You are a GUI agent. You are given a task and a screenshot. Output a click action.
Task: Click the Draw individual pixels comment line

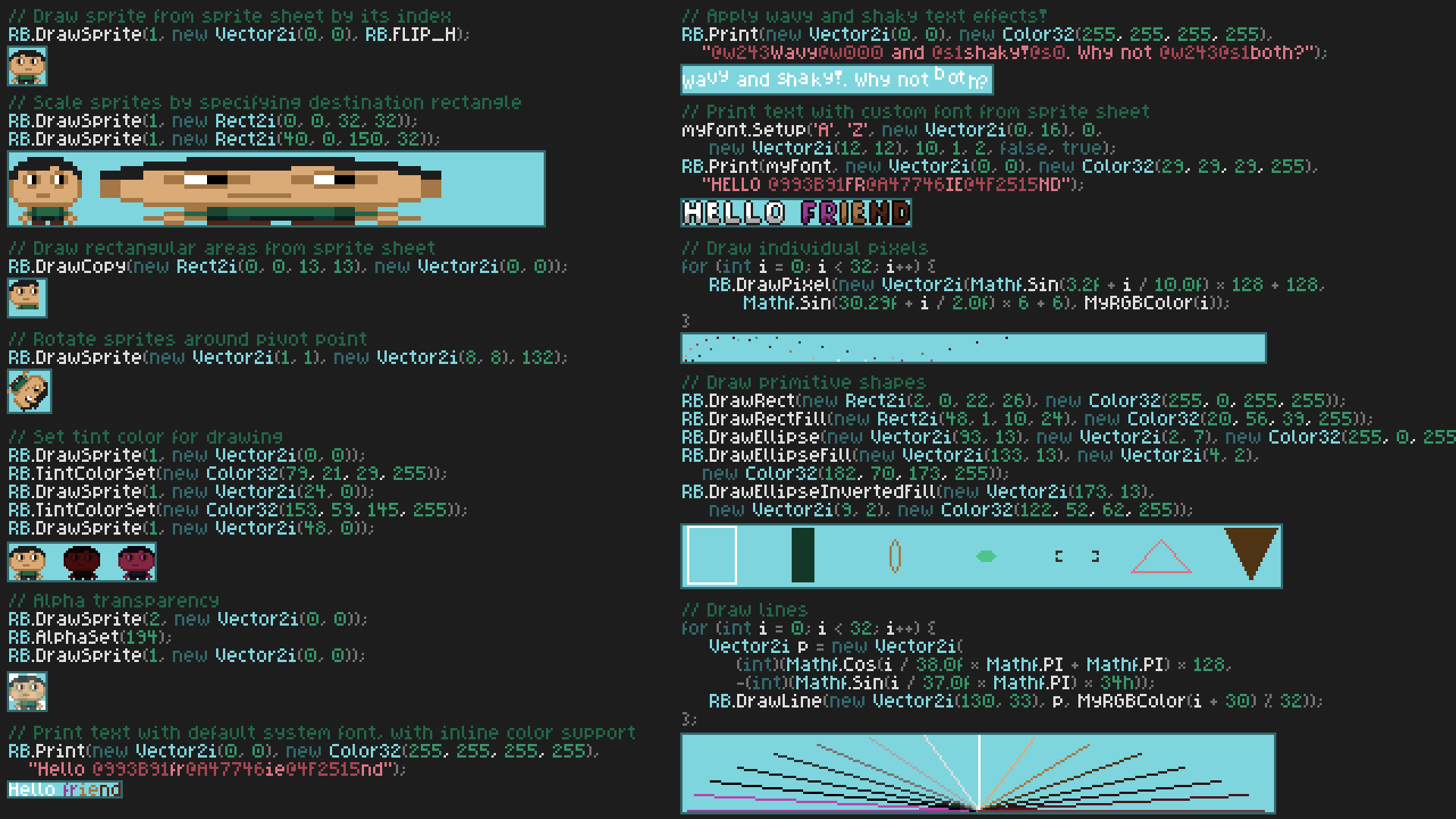(804, 248)
